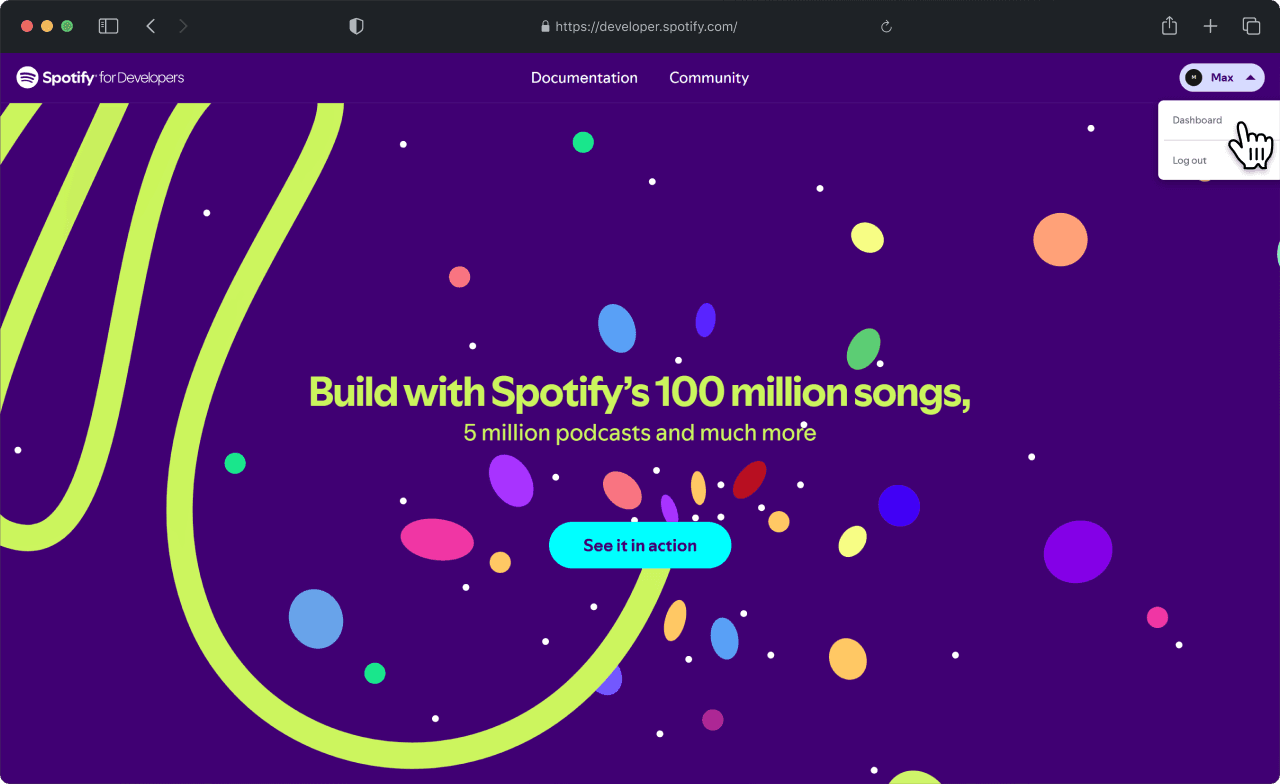
Task: Show the tab overview icon
Action: 1251,26
